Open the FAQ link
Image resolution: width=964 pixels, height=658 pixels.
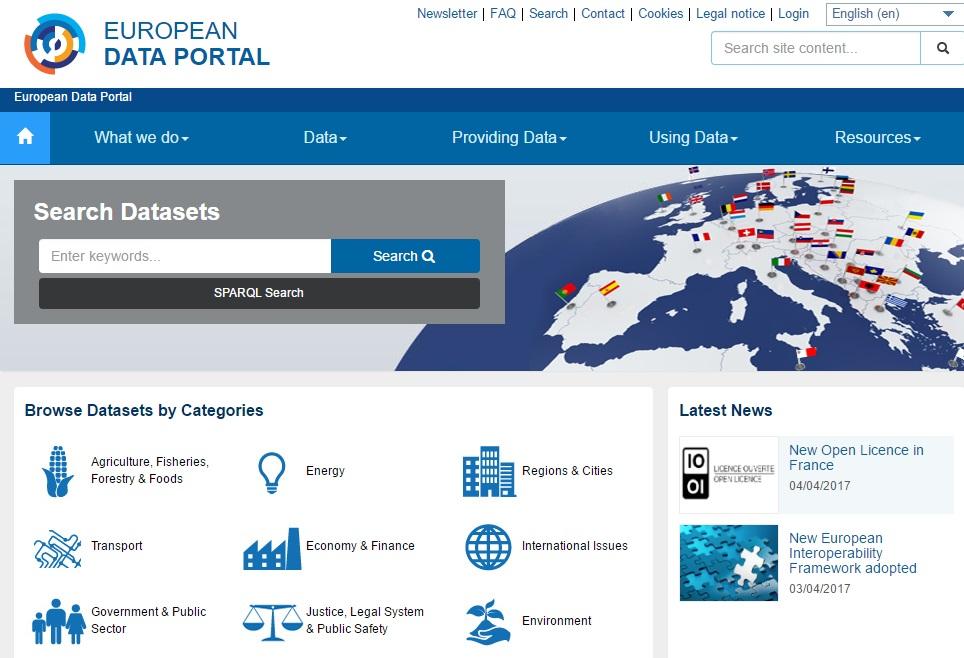503,13
